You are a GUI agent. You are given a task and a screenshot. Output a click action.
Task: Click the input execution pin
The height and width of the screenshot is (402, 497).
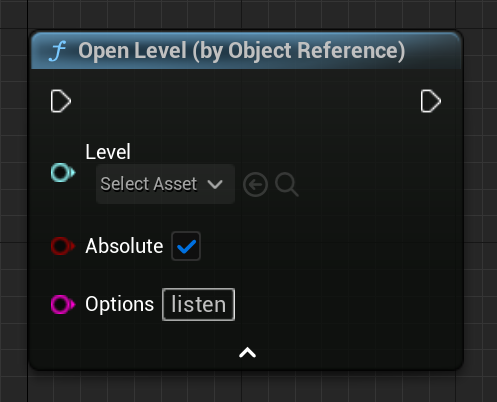pyautogui.click(x=61, y=101)
